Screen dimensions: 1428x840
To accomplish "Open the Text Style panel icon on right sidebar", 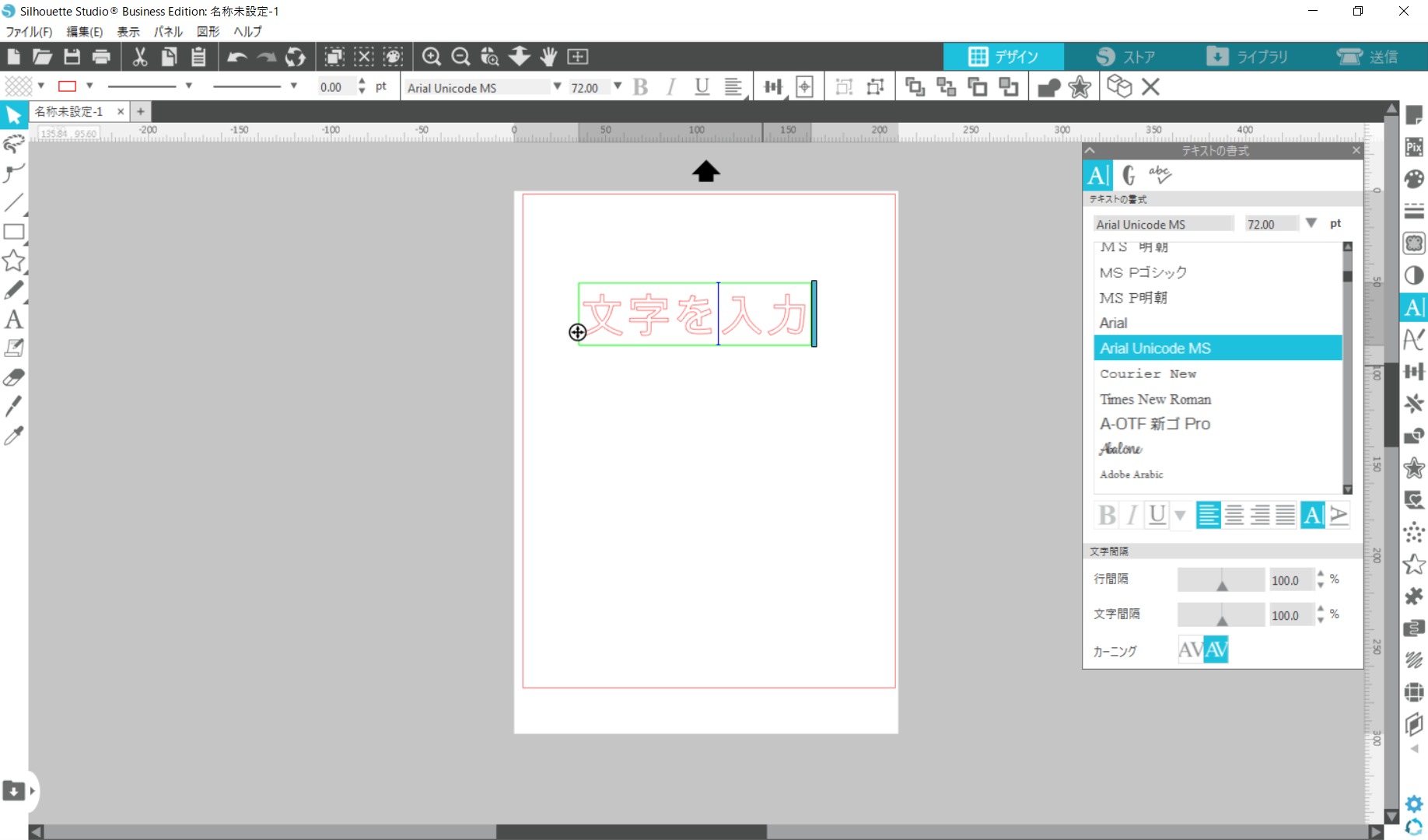I will click(1414, 307).
